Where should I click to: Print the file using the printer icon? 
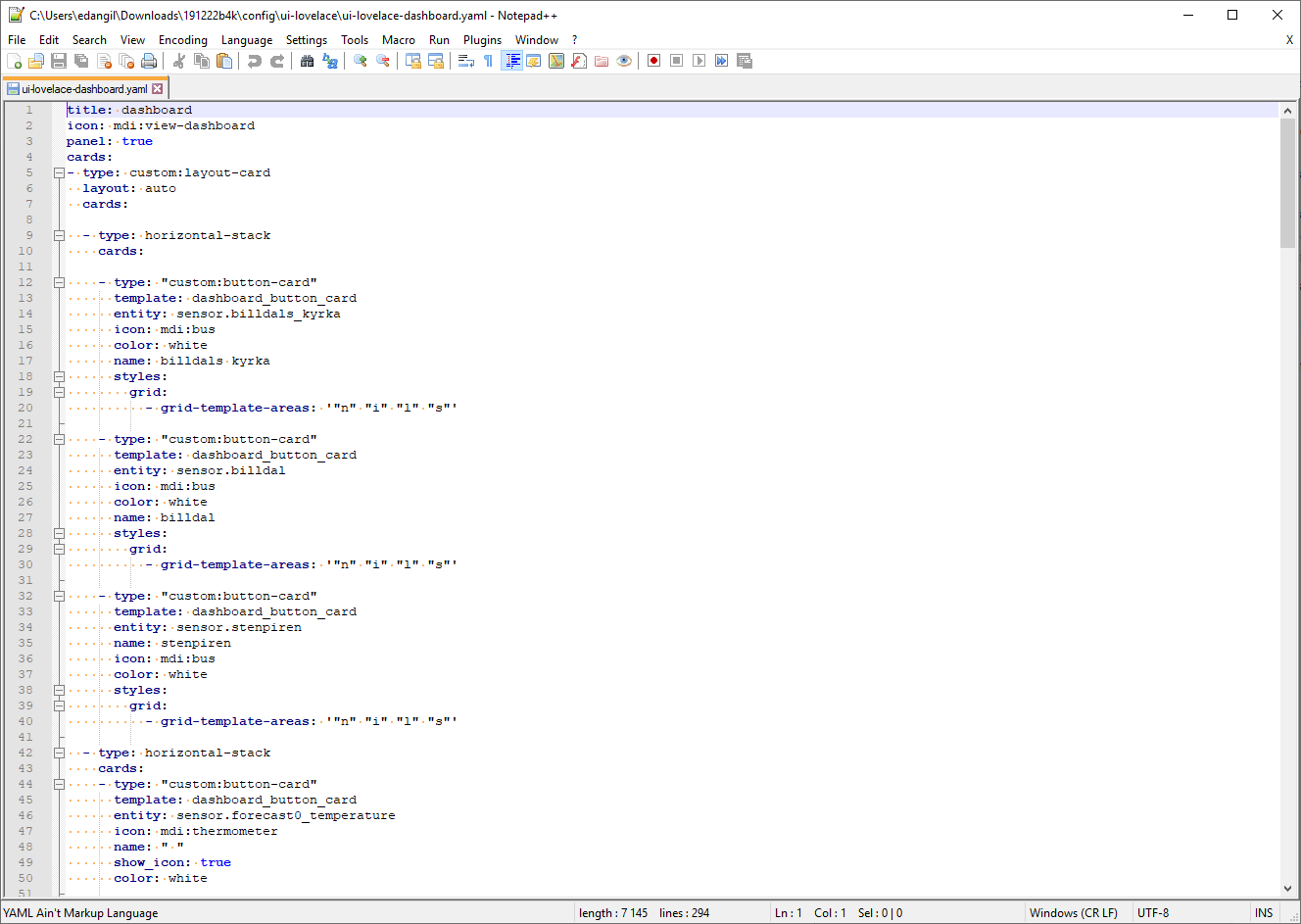coord(148,60)
